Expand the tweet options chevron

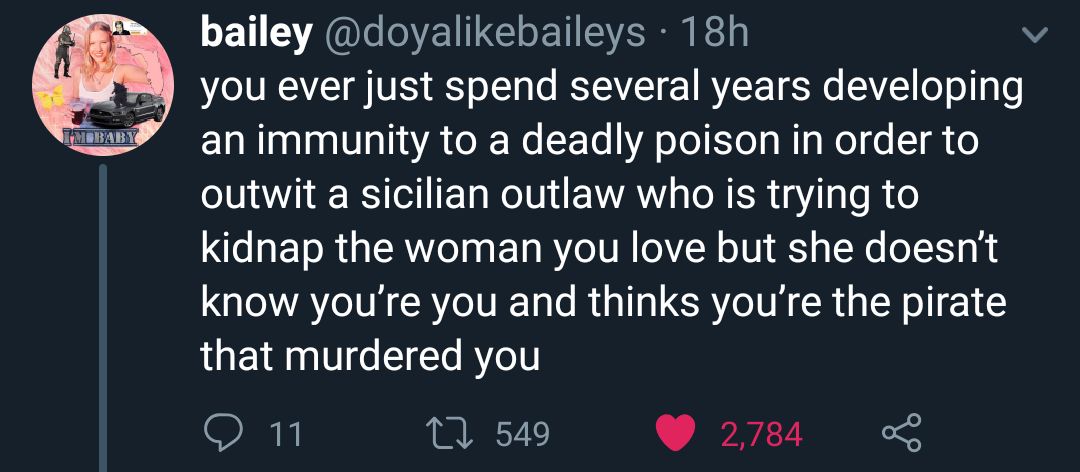(x=1036, y=36)
